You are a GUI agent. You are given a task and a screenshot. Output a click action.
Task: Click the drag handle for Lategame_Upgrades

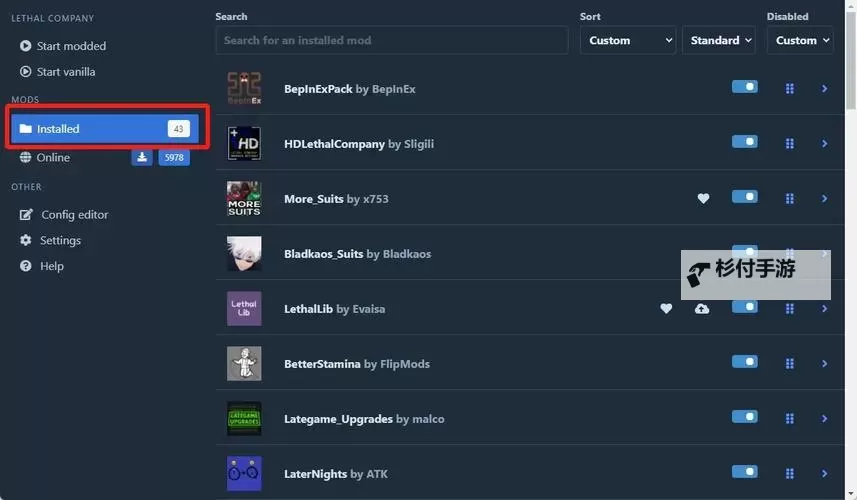789,419
